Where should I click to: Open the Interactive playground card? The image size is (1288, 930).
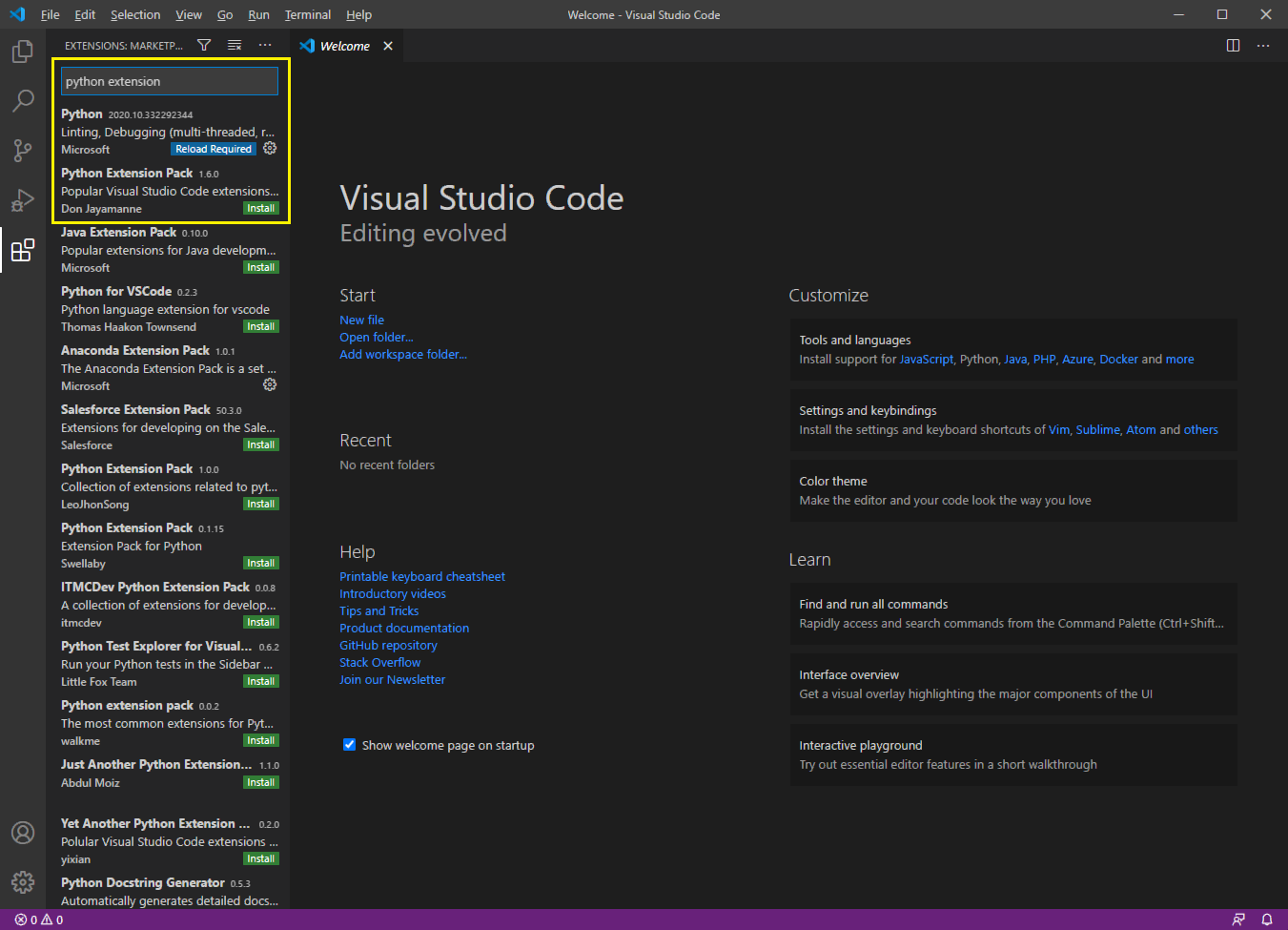click(1013, 754)
